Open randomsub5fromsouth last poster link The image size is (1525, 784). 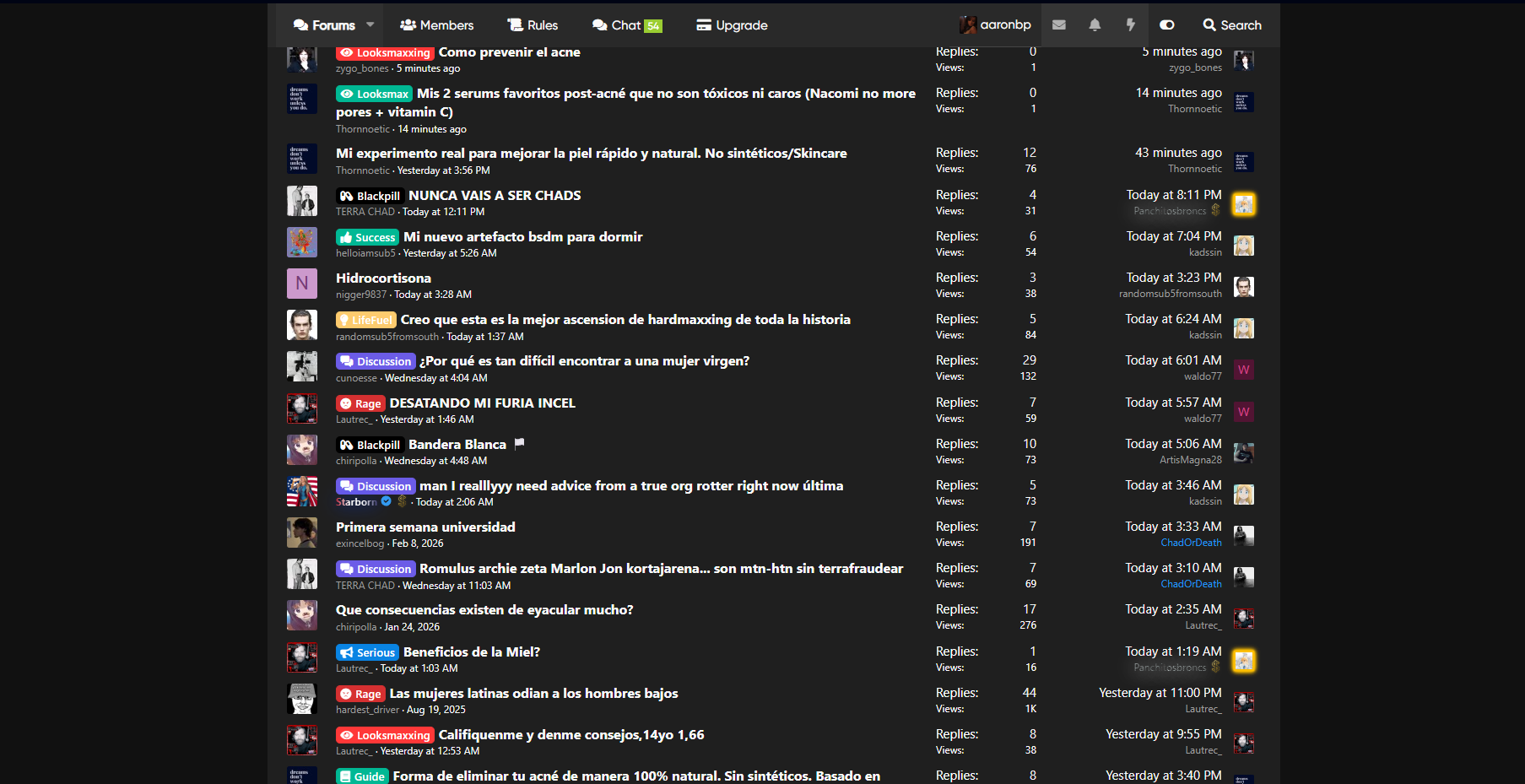pyautogui.click(x=1171, y=294)
